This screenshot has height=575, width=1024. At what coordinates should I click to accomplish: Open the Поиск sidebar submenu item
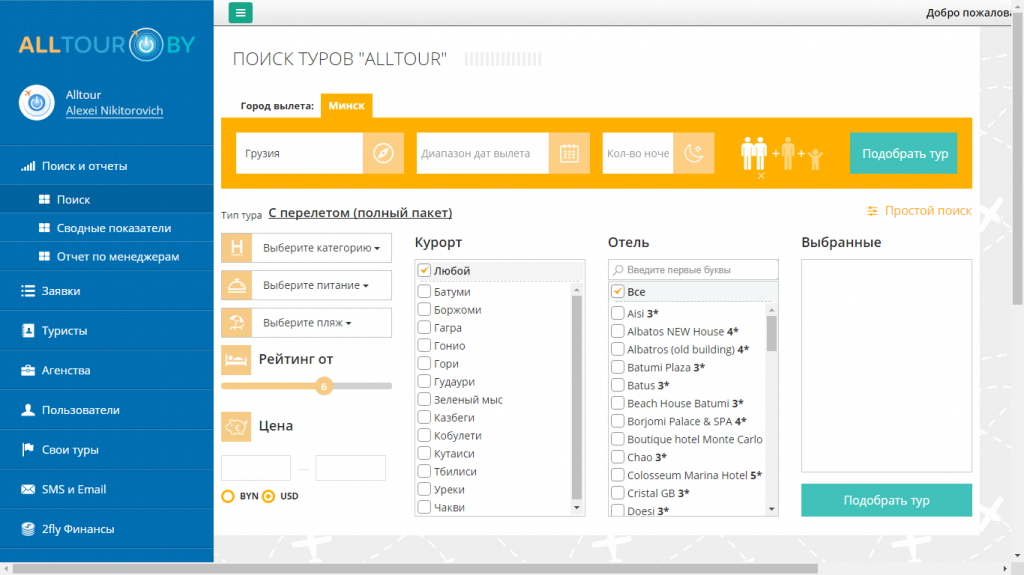point(106,199)
